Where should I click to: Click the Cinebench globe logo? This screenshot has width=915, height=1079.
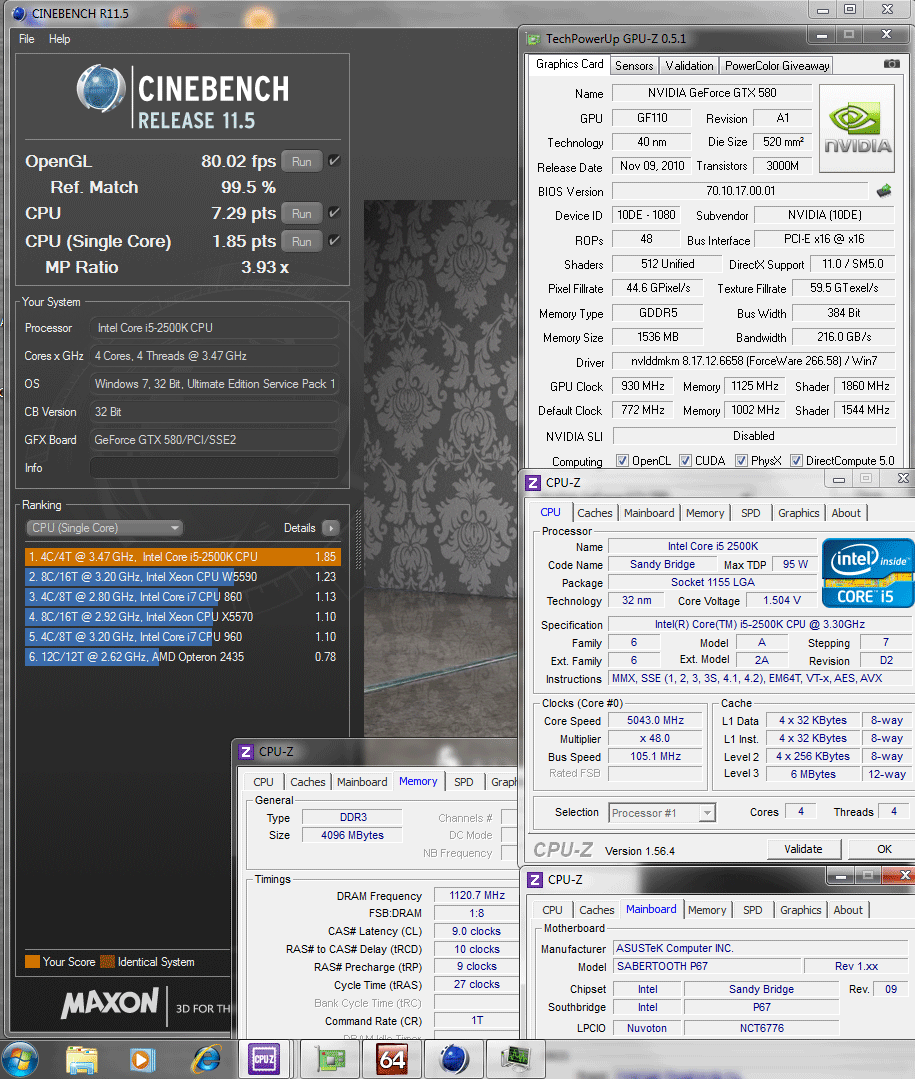click(x=100, y=88)
